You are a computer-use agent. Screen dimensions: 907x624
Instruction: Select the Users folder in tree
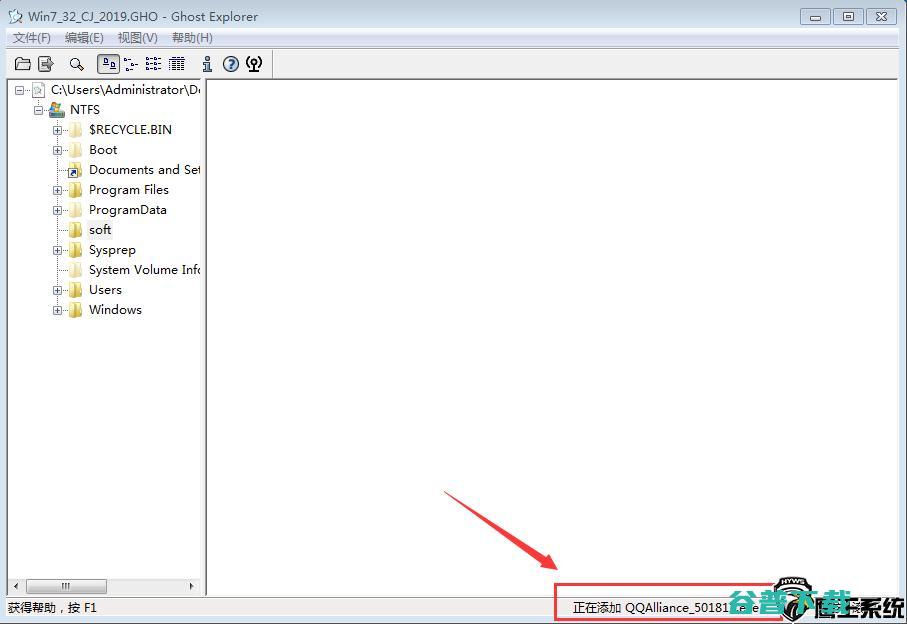(105, 290)
